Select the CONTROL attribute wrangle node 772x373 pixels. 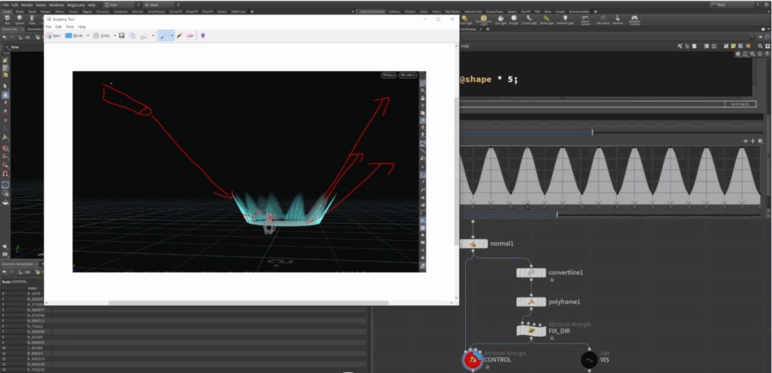(x=473, y=360)
